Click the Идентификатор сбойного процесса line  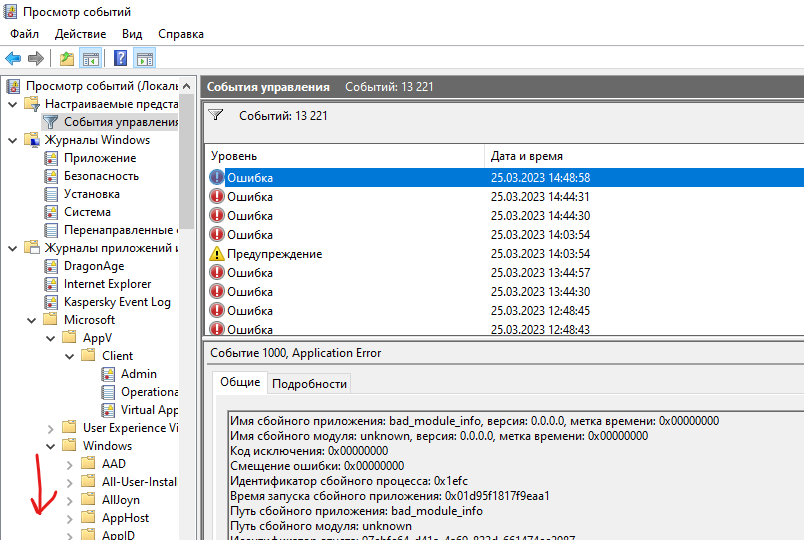pyautogui.click(x=349, y=481)
